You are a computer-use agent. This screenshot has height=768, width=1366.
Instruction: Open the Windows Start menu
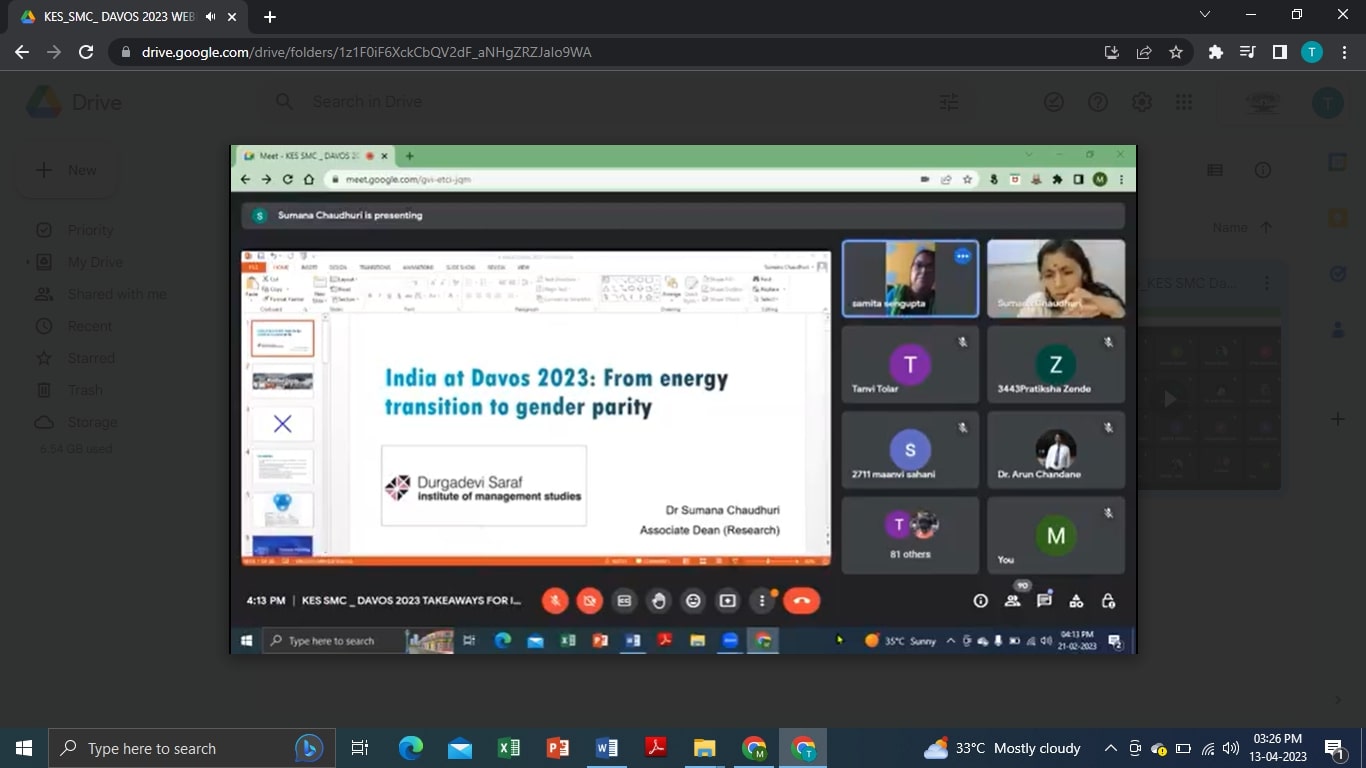(x=24, y=748)
